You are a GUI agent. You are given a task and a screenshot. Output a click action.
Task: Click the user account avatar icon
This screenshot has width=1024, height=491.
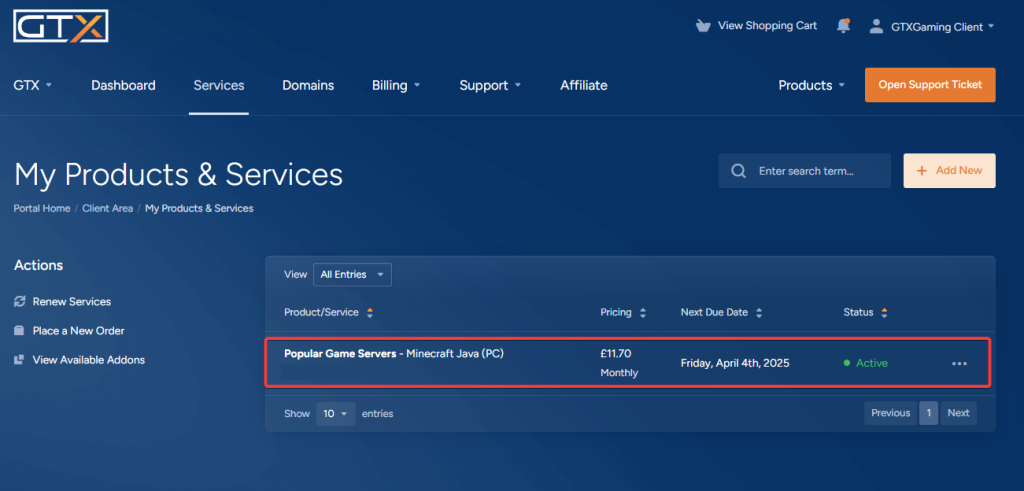point(876,27)
